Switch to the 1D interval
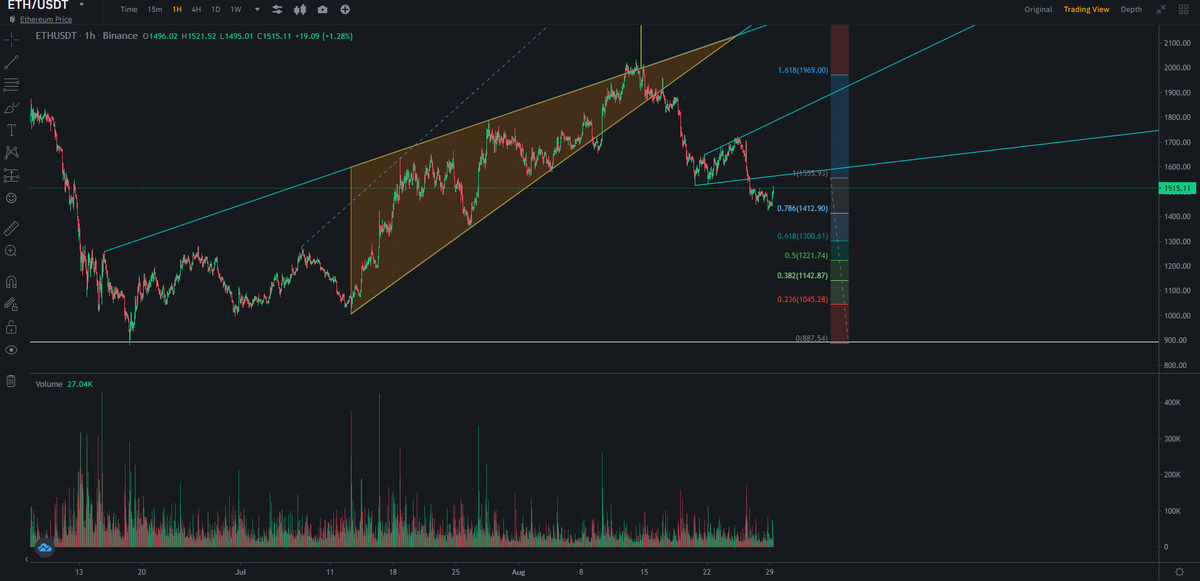This screenshot has width=1200, height=581. pyautogui.click(x=215, y=9)
